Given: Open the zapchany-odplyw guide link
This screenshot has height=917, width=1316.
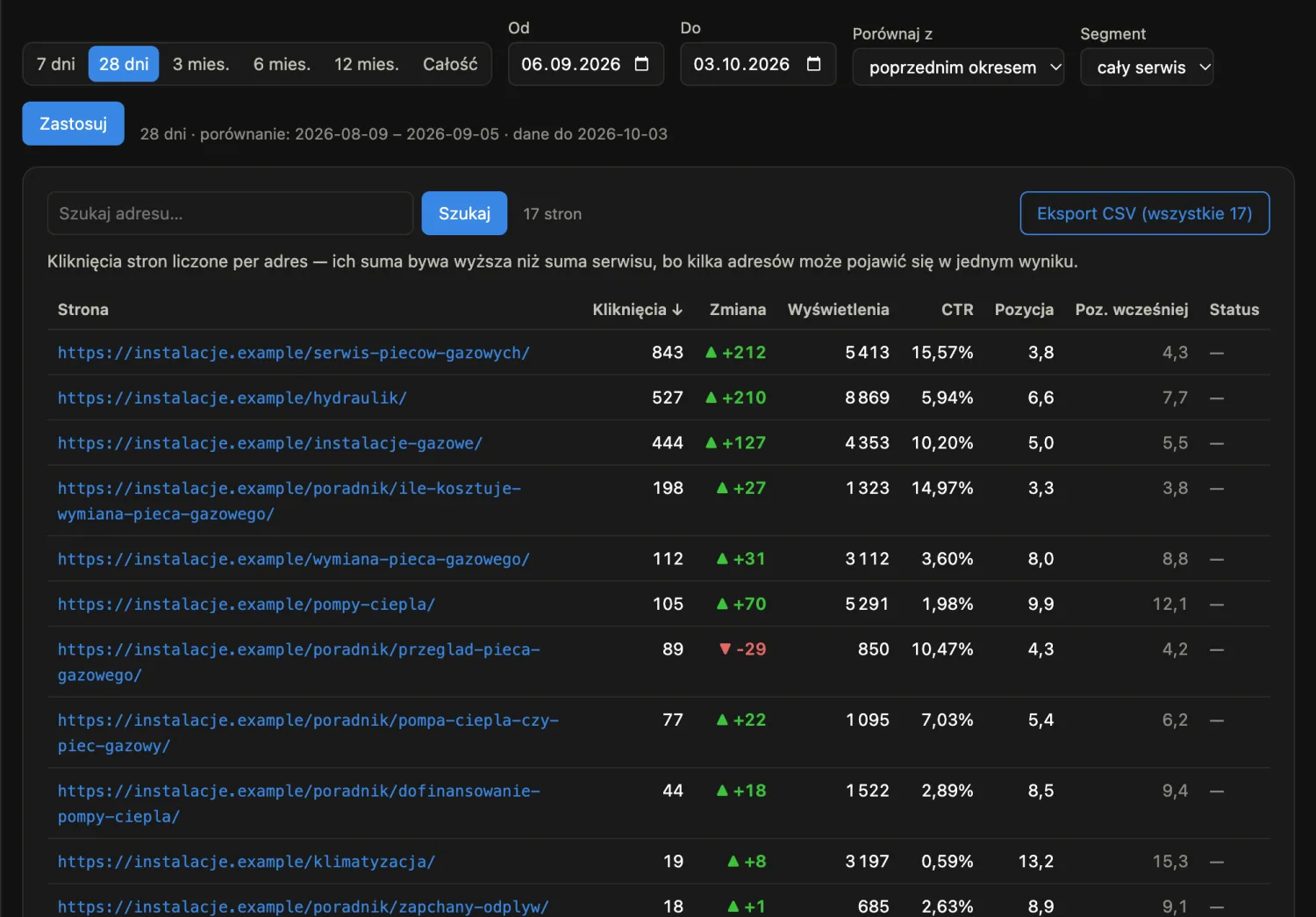Looking at the screenshot, I should [x=303, y=906].
